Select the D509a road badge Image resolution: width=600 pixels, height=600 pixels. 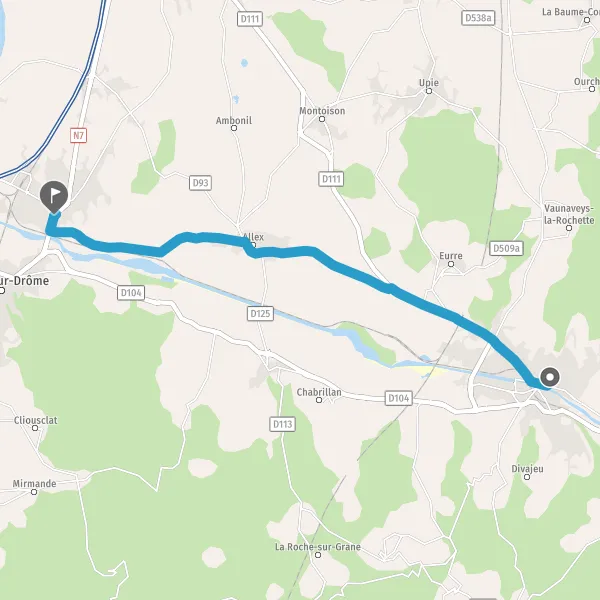point(506,249)
